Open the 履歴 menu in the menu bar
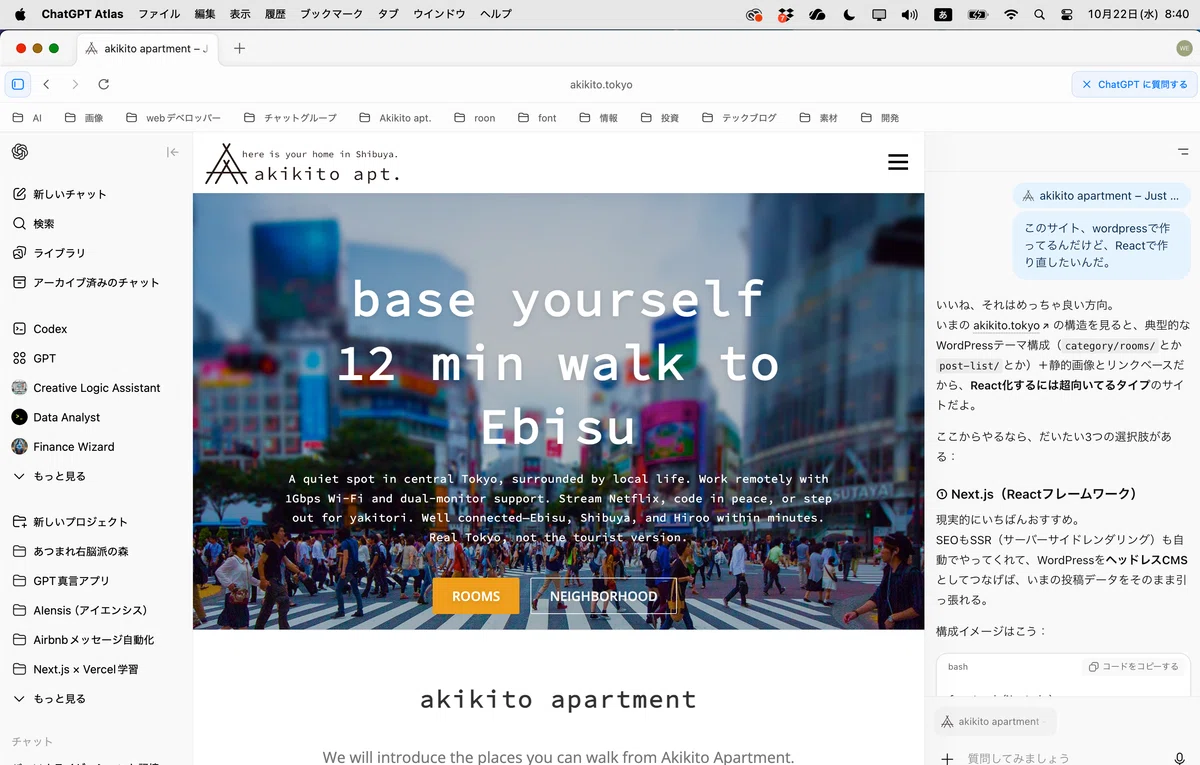1200x765 pixels. [273, 14]
